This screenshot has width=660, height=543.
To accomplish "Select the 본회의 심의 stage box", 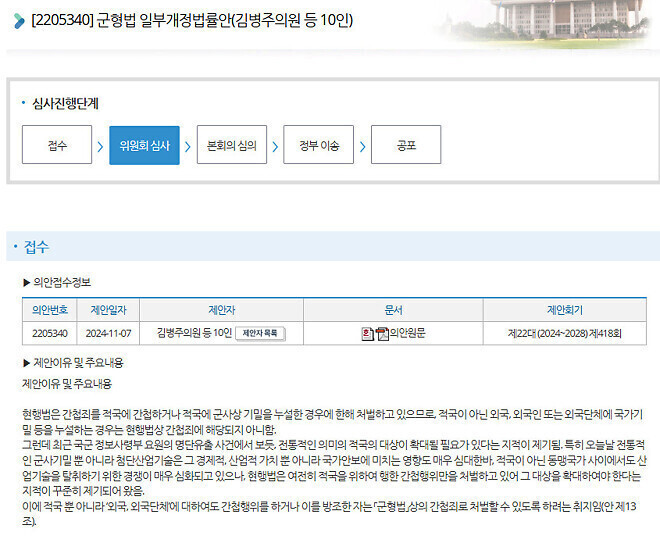I will tap(232, 144).
